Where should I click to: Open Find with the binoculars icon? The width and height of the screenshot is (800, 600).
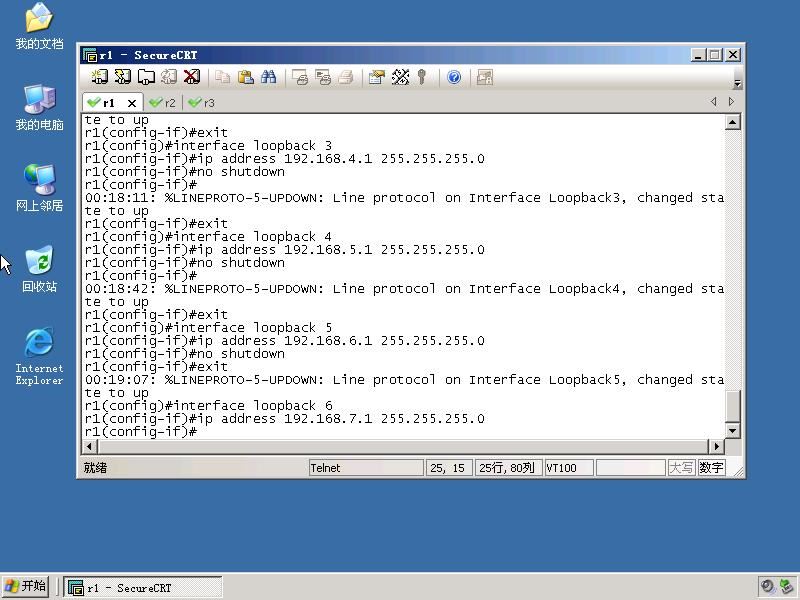pos(268,77)
